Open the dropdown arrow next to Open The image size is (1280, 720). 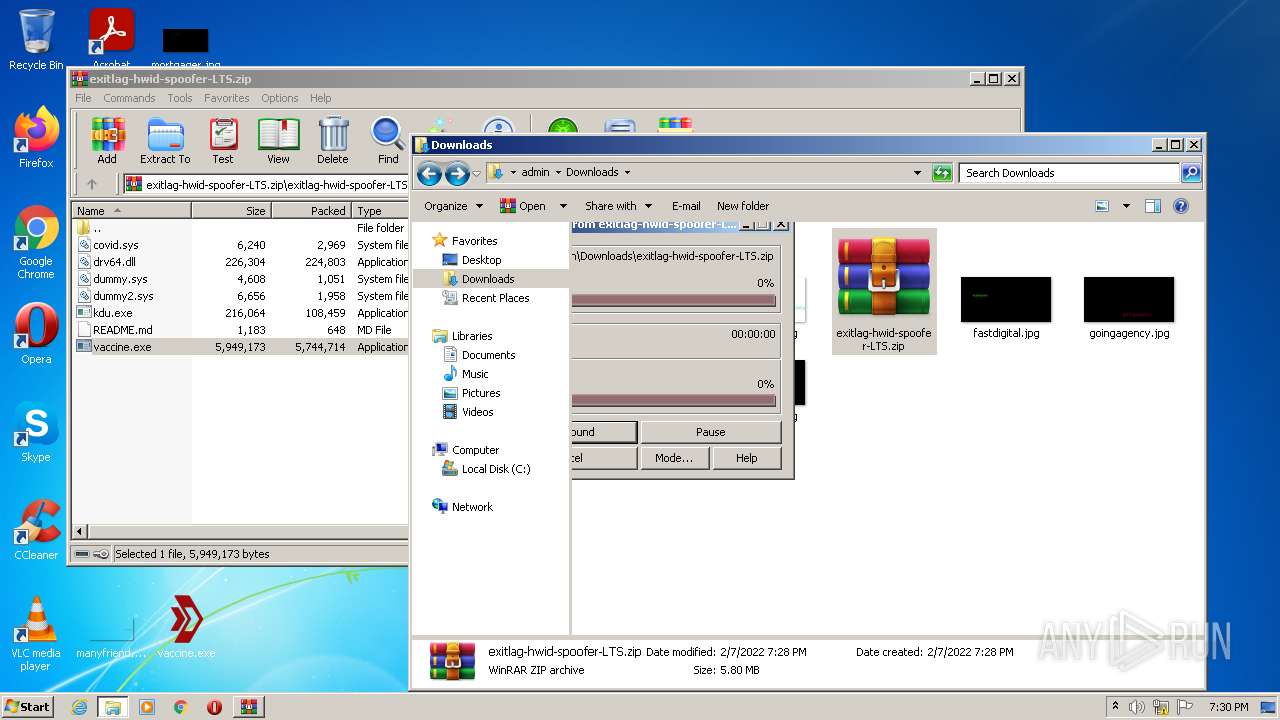pos(565,206)
